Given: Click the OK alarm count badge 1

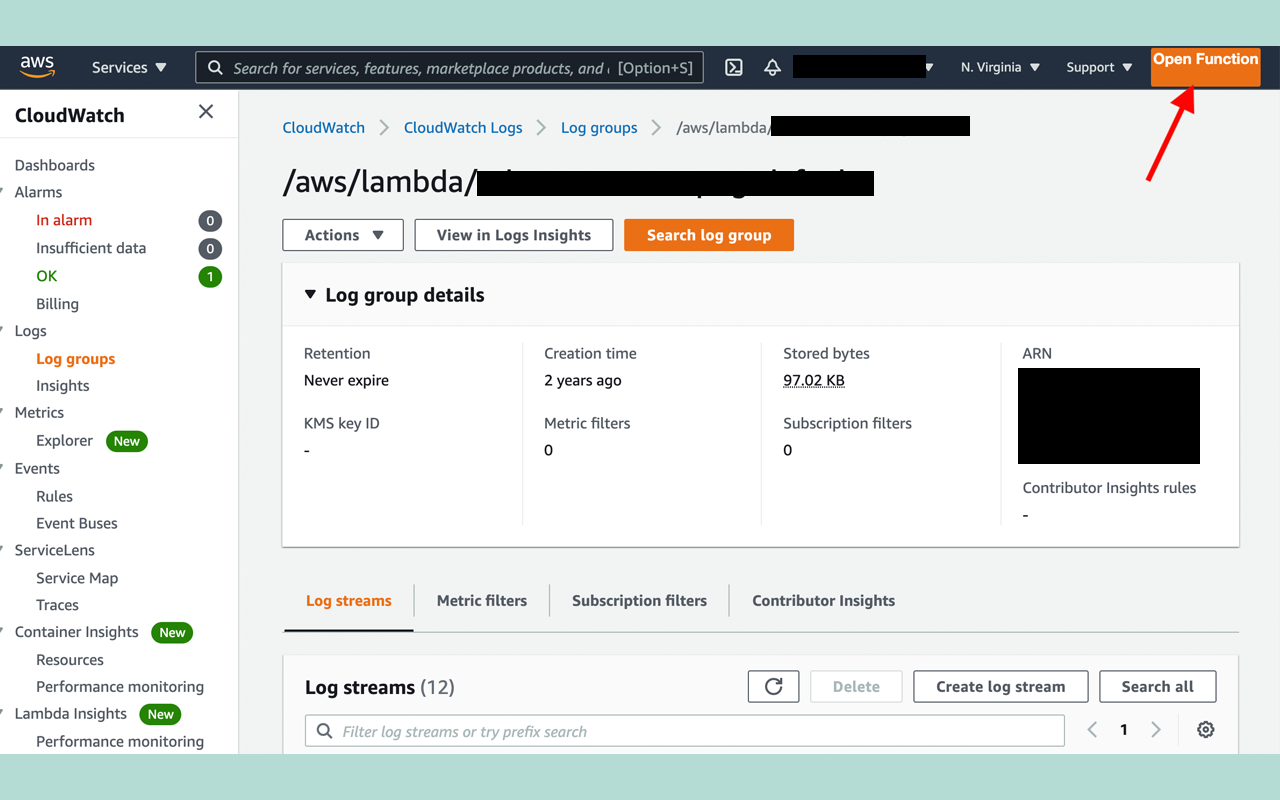Looking at the screenshot, I should [x=210, y=277].
